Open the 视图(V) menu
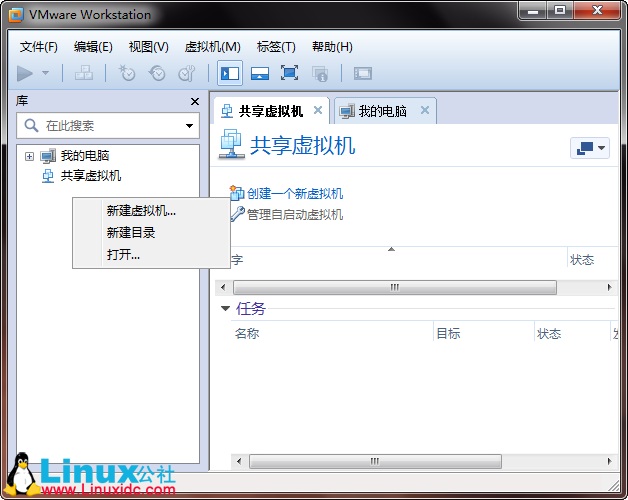The image size is (628, 500). coord(149,47)
